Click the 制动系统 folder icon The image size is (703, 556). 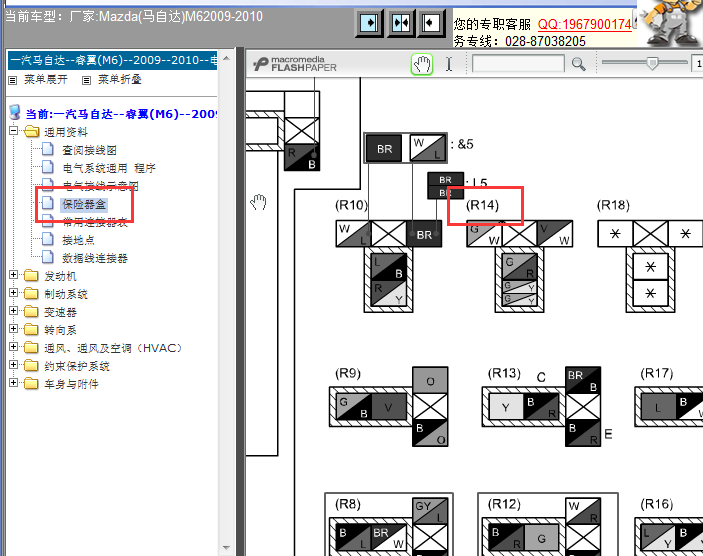click(x=31, y=293)
